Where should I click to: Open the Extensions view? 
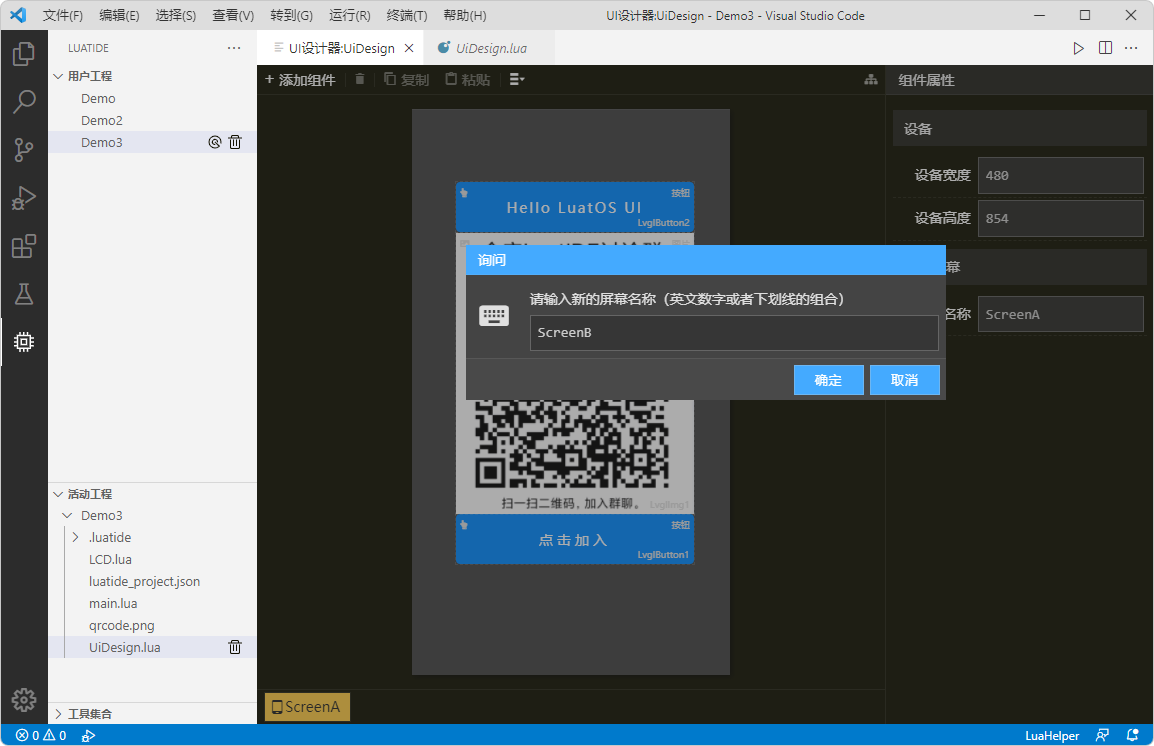[24, 246]
